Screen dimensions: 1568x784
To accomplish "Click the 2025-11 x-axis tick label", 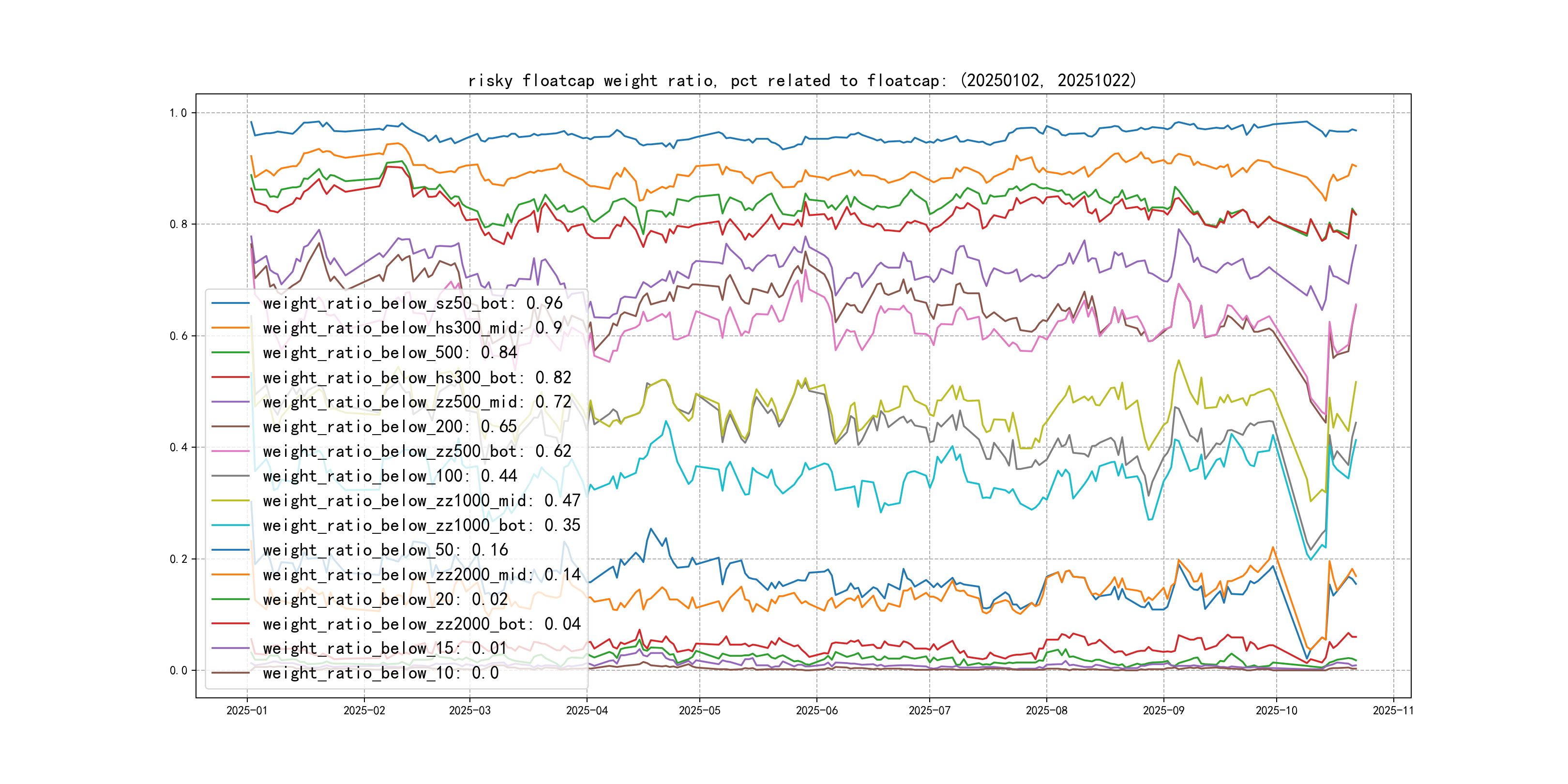I will [1393, 710].
